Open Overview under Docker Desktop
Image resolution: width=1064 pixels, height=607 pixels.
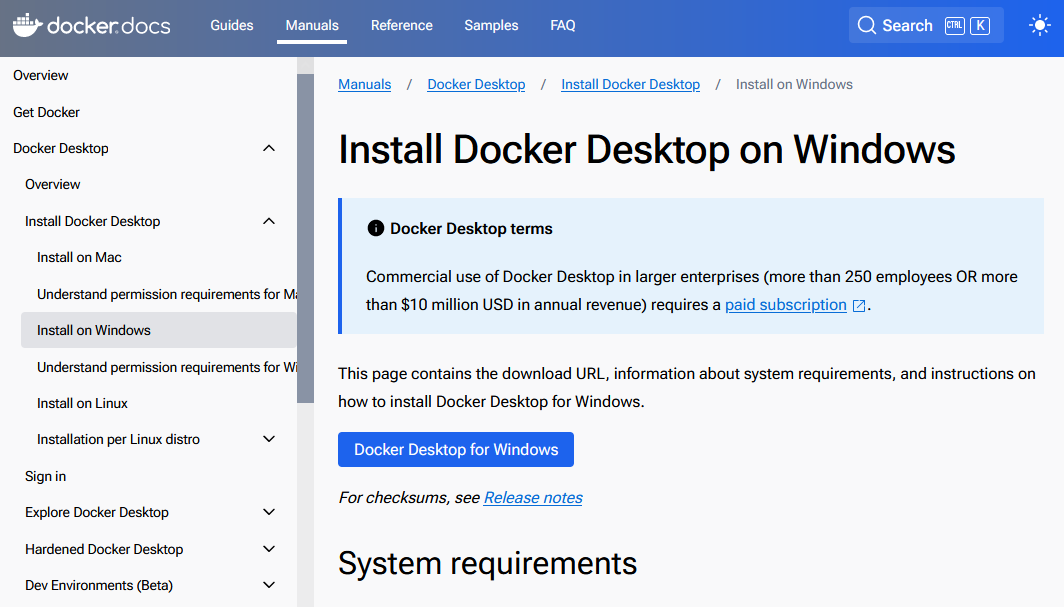pyautogui.click(x=52, y=184)
